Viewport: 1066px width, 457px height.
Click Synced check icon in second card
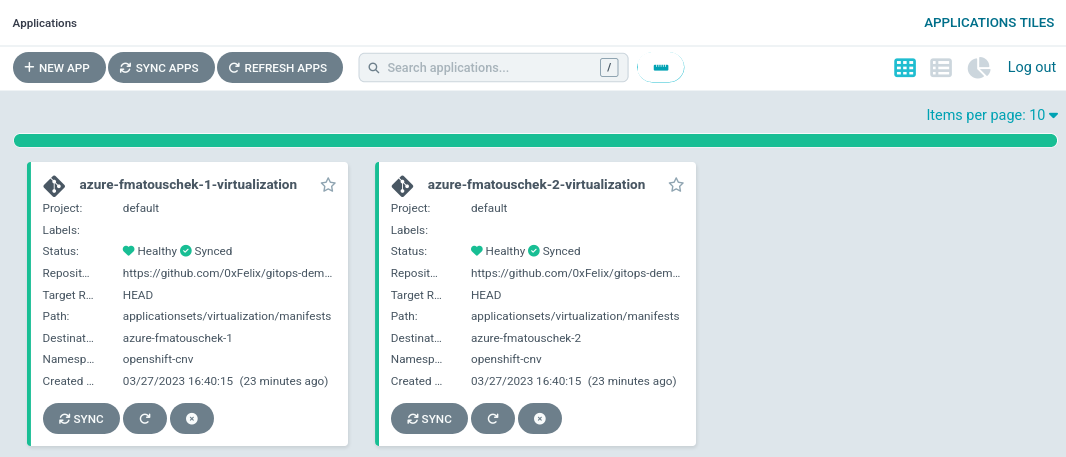[x=534, y=251]
